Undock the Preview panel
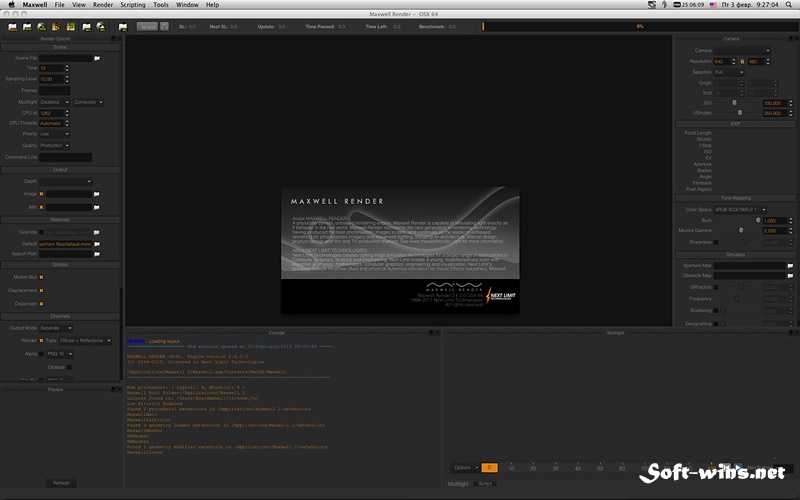The image size is (800, 500). tap(113, 389)
